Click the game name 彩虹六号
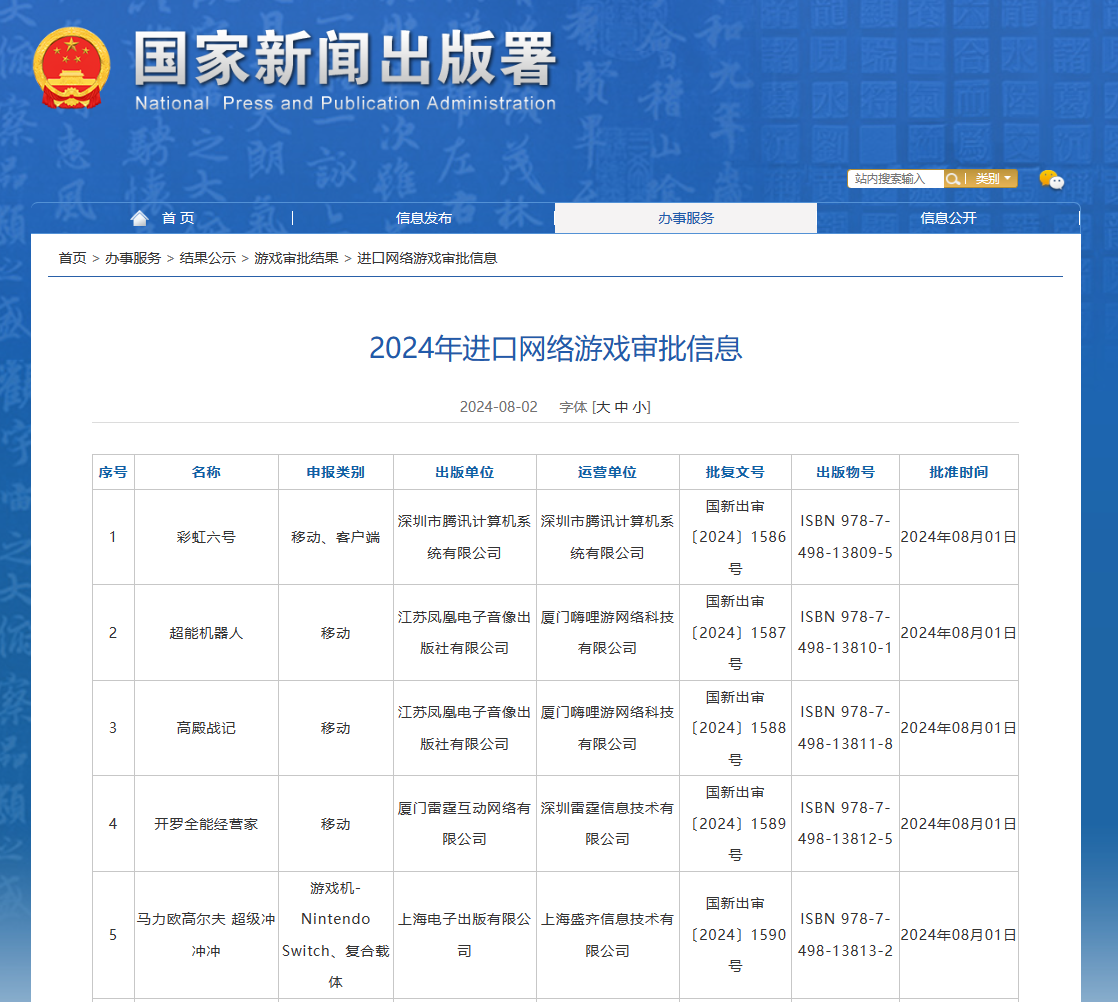The width and height of the screenshot is (1118, 1002). (x=206, y=538)
